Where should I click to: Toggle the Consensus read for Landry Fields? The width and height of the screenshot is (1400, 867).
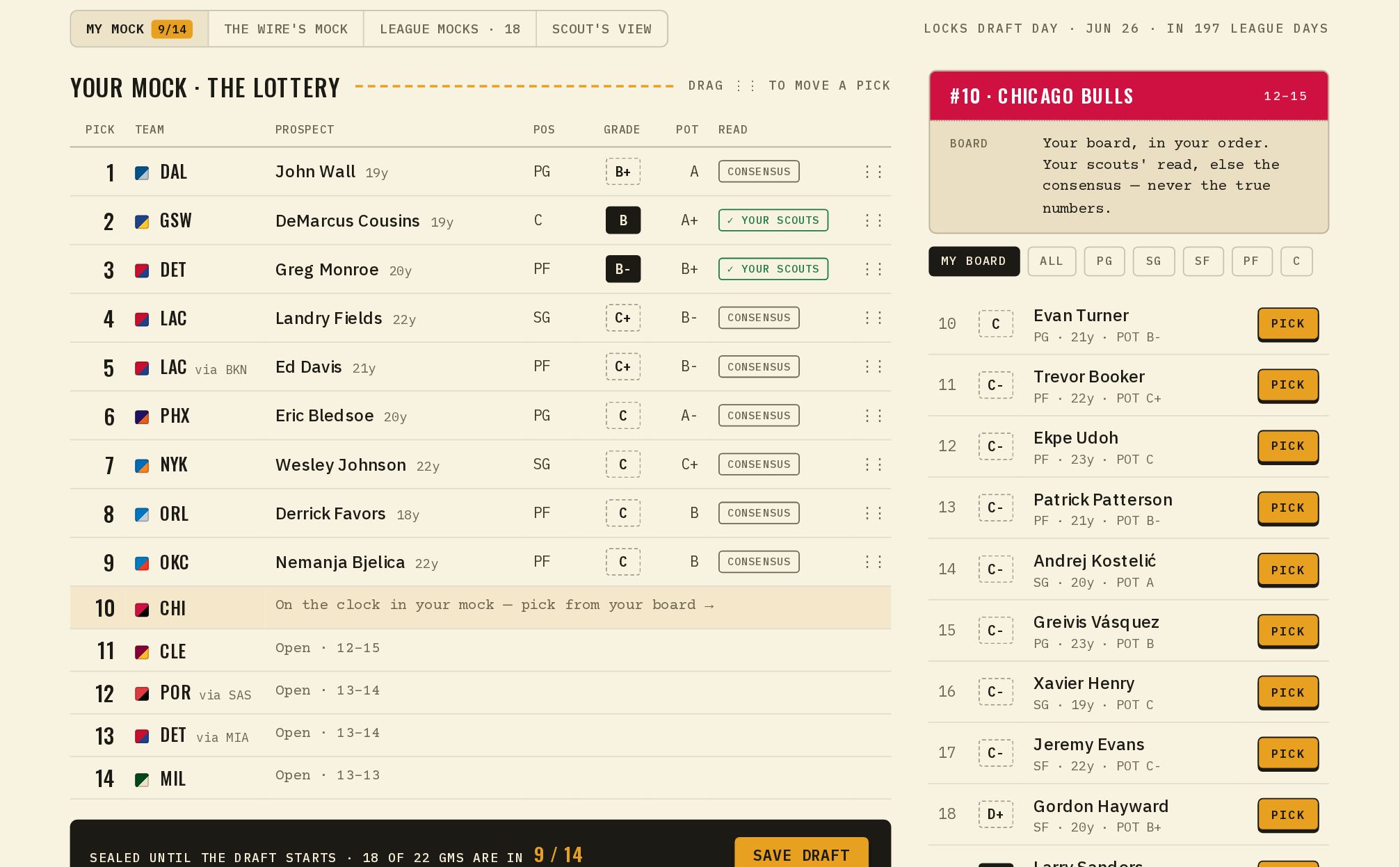pyautogui.click(x=759, y=318)
